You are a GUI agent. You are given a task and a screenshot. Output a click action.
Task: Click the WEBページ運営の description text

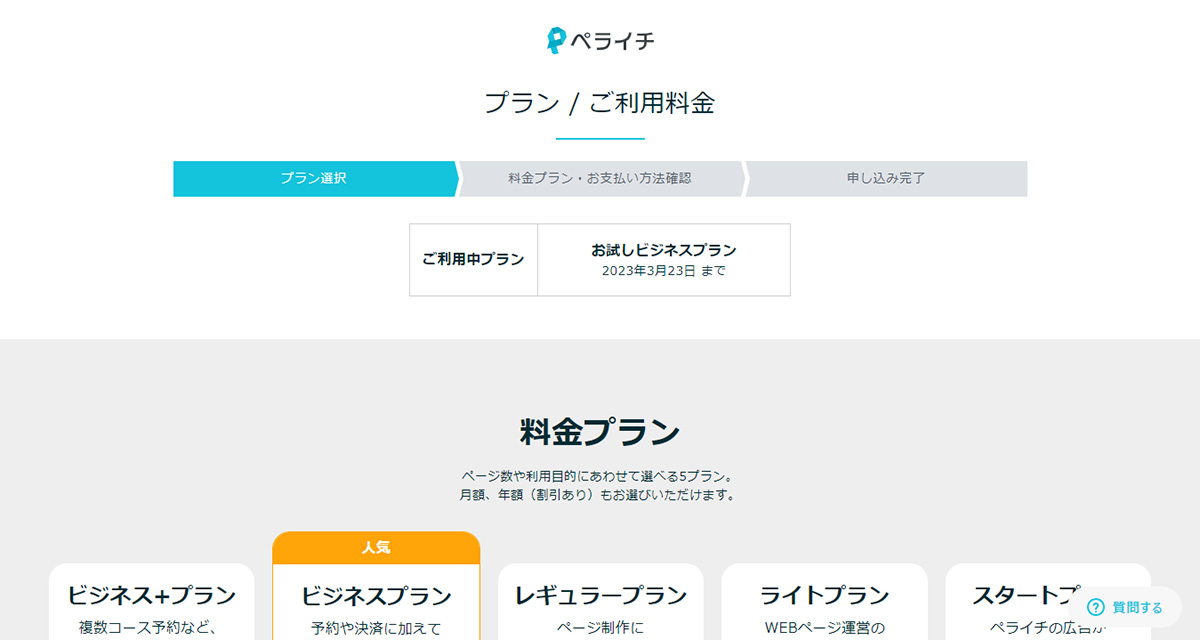pos(825,629)
